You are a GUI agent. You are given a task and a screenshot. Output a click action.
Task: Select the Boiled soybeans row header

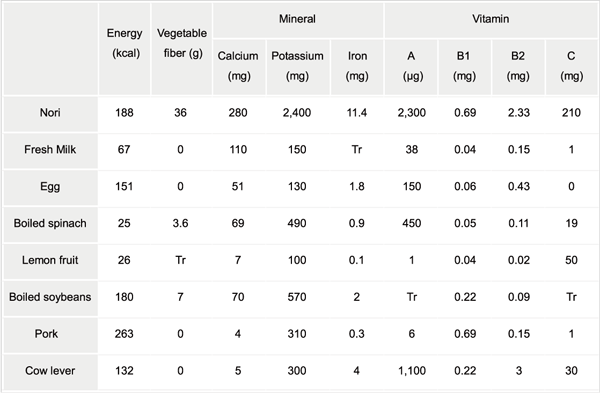coord(50,297)
